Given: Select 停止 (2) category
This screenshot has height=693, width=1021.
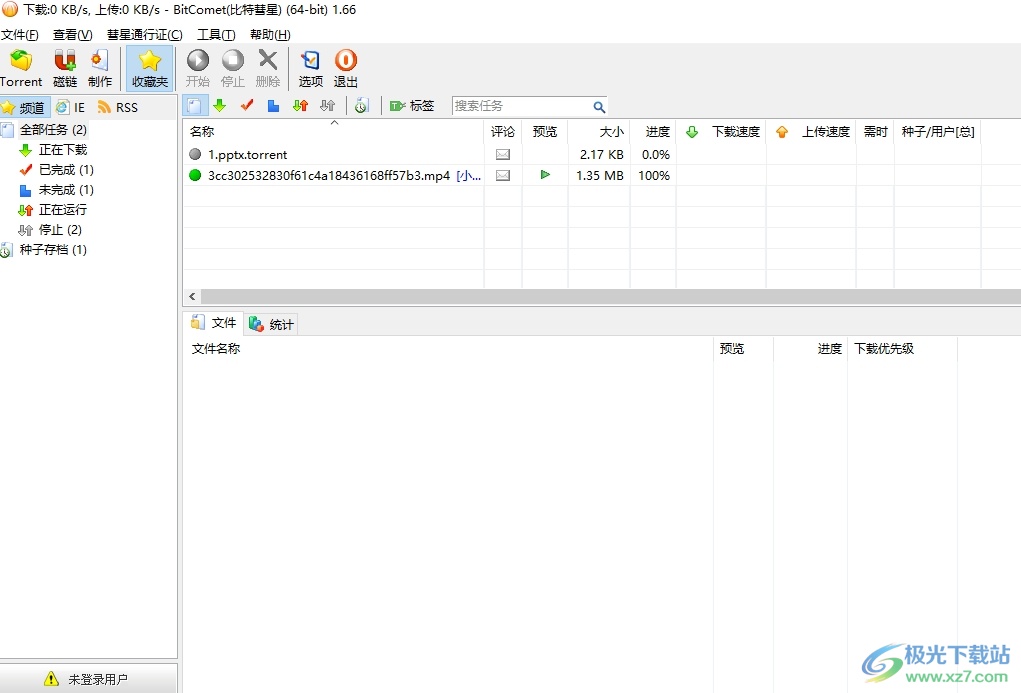Looking at the screenshot, I should pos(60,230).
